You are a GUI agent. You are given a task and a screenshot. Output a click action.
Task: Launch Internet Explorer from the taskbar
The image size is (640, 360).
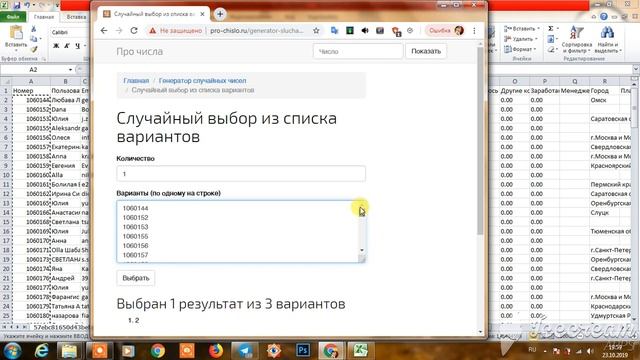[42, 351]
